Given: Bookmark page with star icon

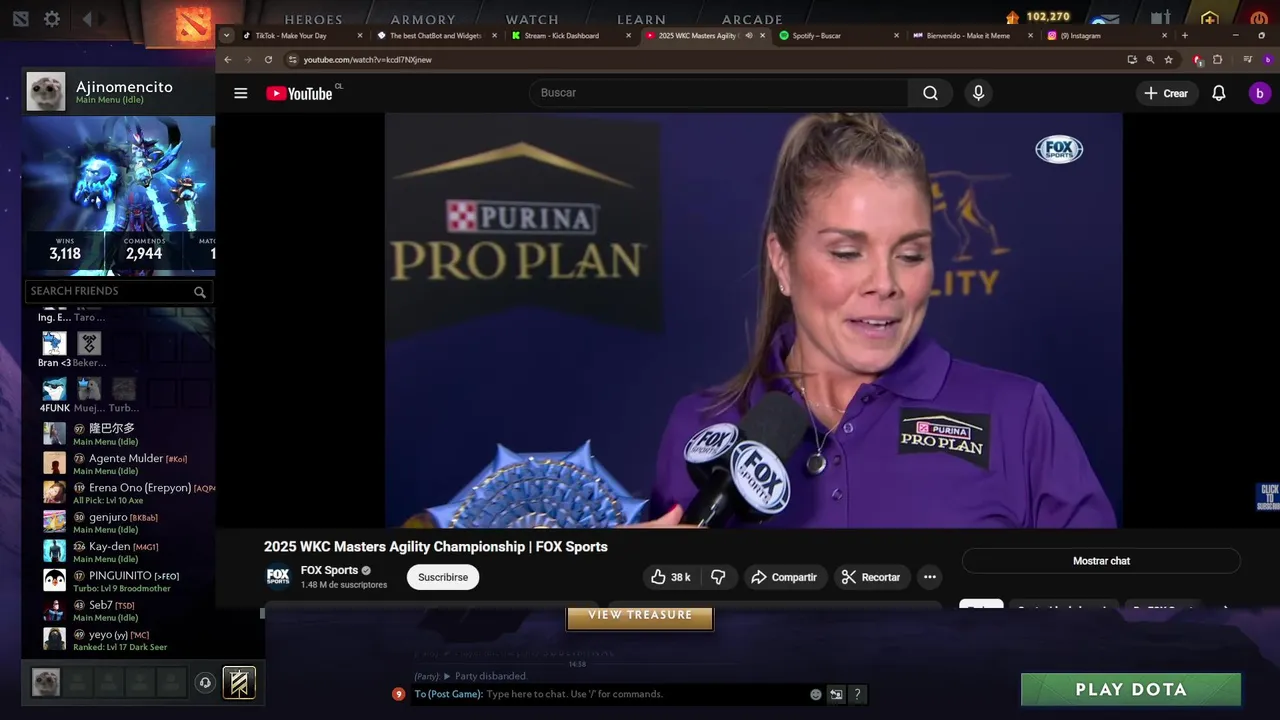Looking at the screenshot, I should [1168, 59].
